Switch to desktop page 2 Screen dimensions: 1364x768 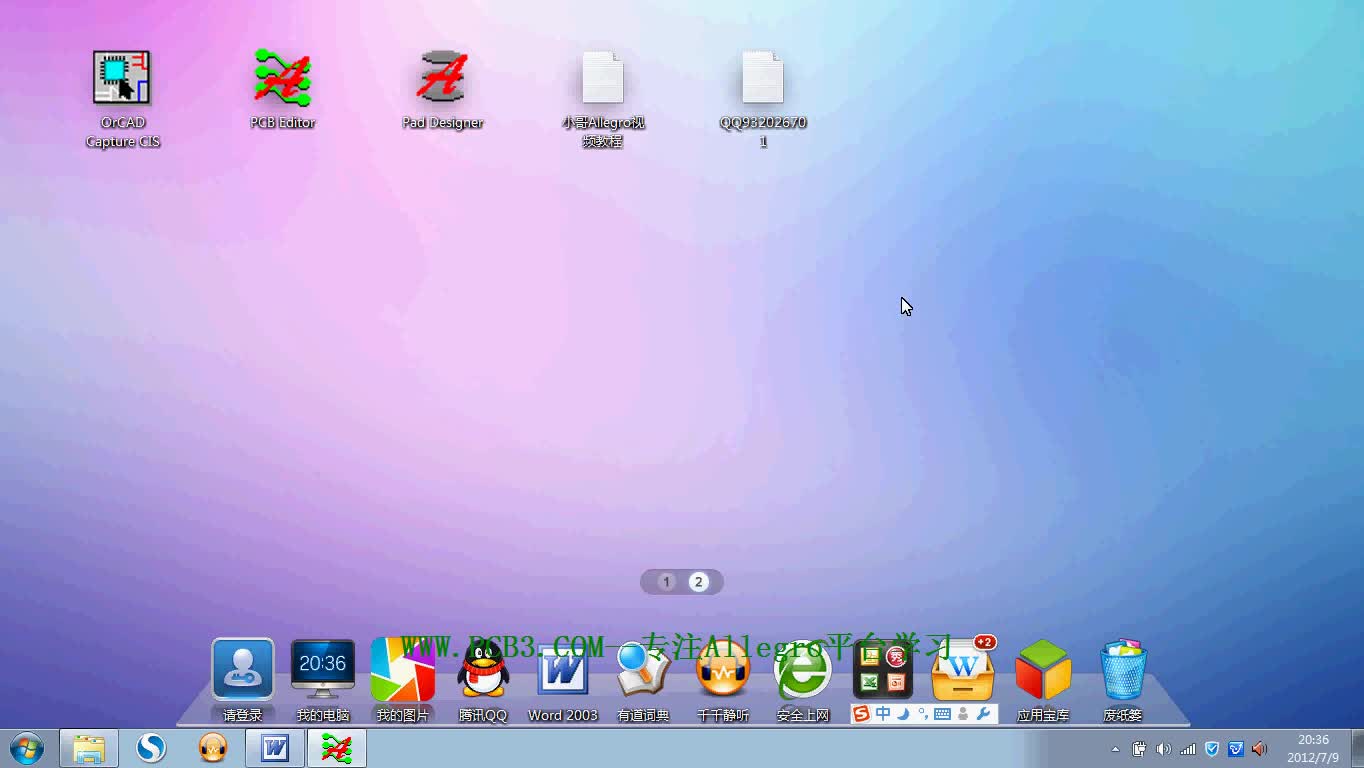[699, 582]
